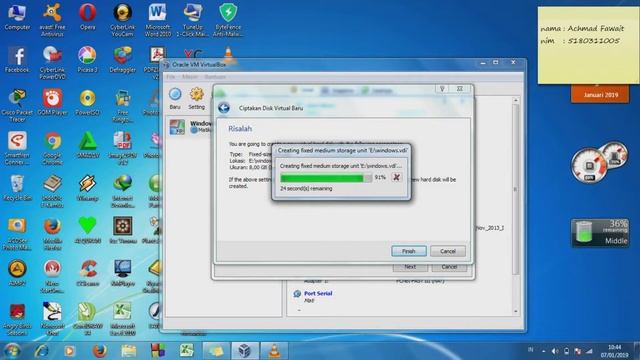Open the volume control in the system tray
Image resolution: width=640 pixels, height=360 pixels.
tap(555, 351)
